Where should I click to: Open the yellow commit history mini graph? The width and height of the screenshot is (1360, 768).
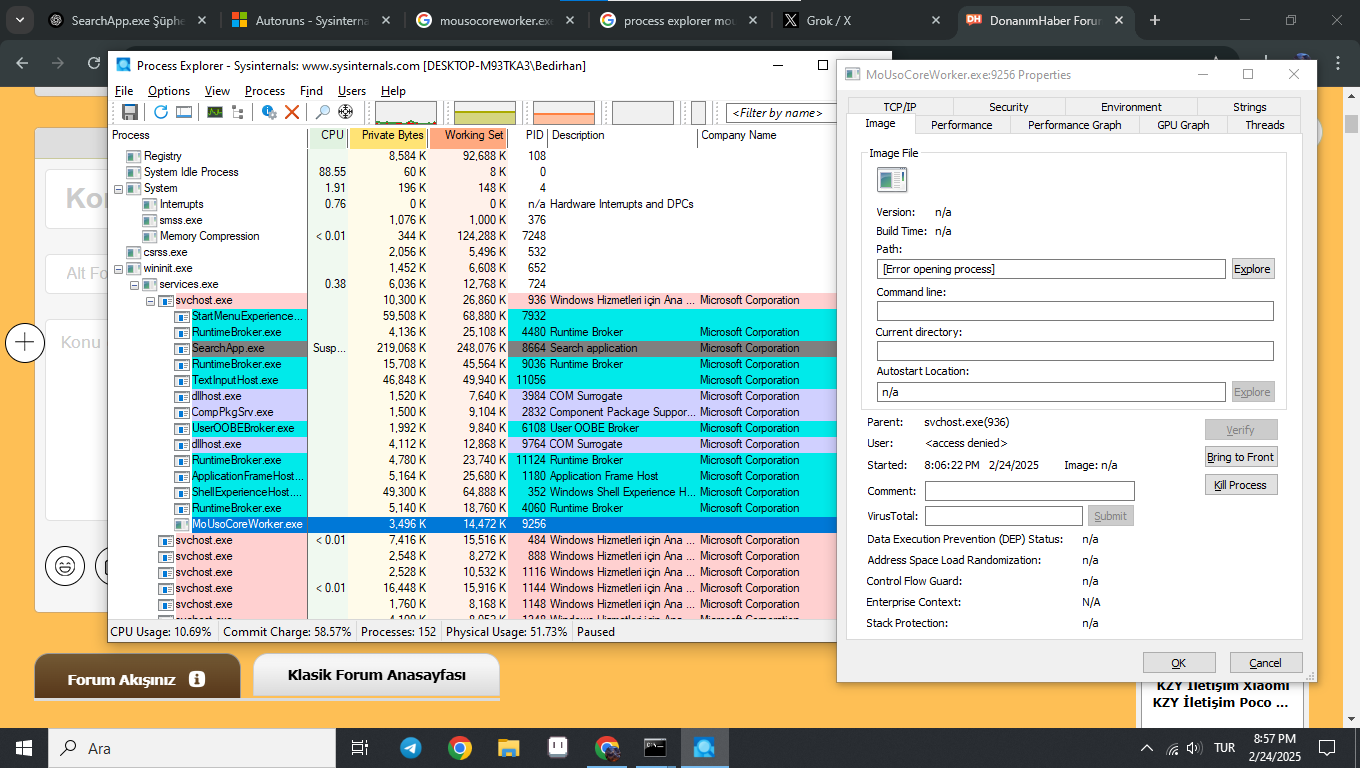tap(485, 112)
